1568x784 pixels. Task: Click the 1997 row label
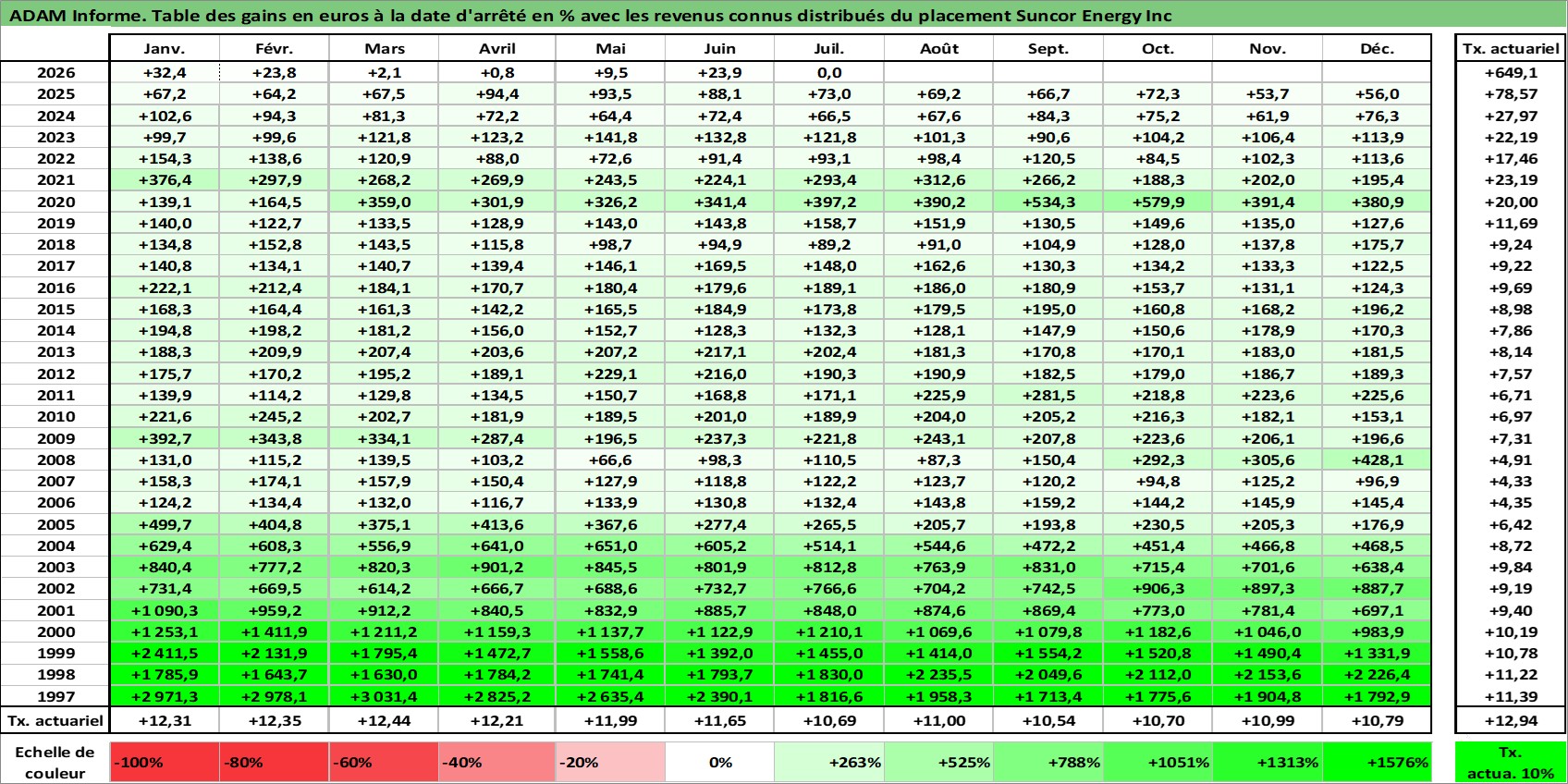[x=55, y=697]
